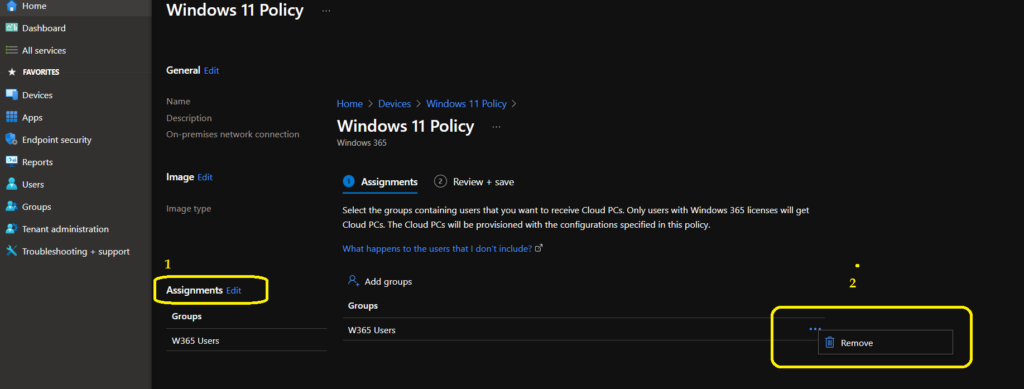Click On-premises network connection label
This screenshot has height=389, width=1024.
[233, 134]
